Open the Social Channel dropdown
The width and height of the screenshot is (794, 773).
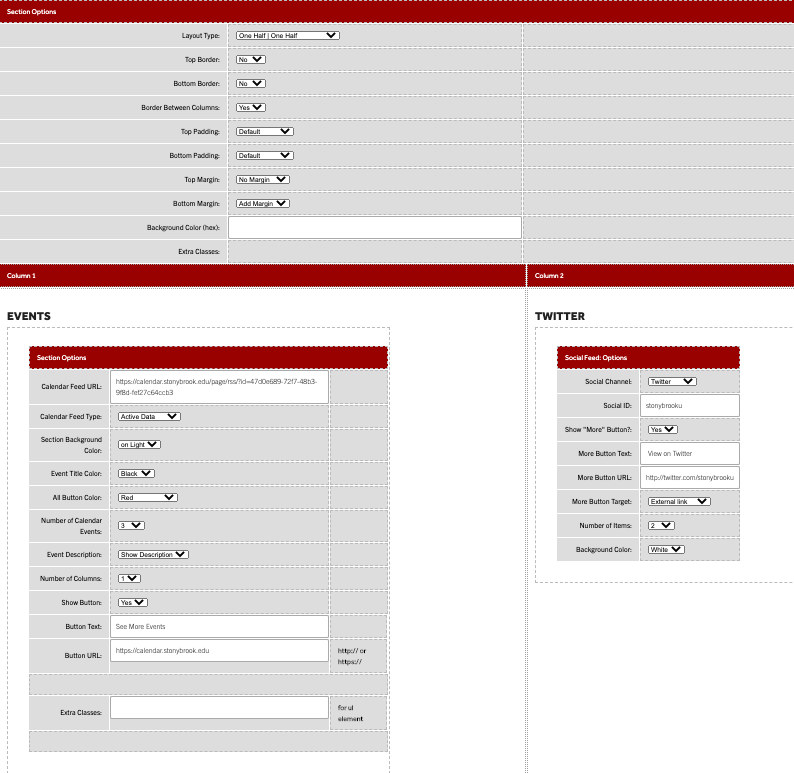672,381
